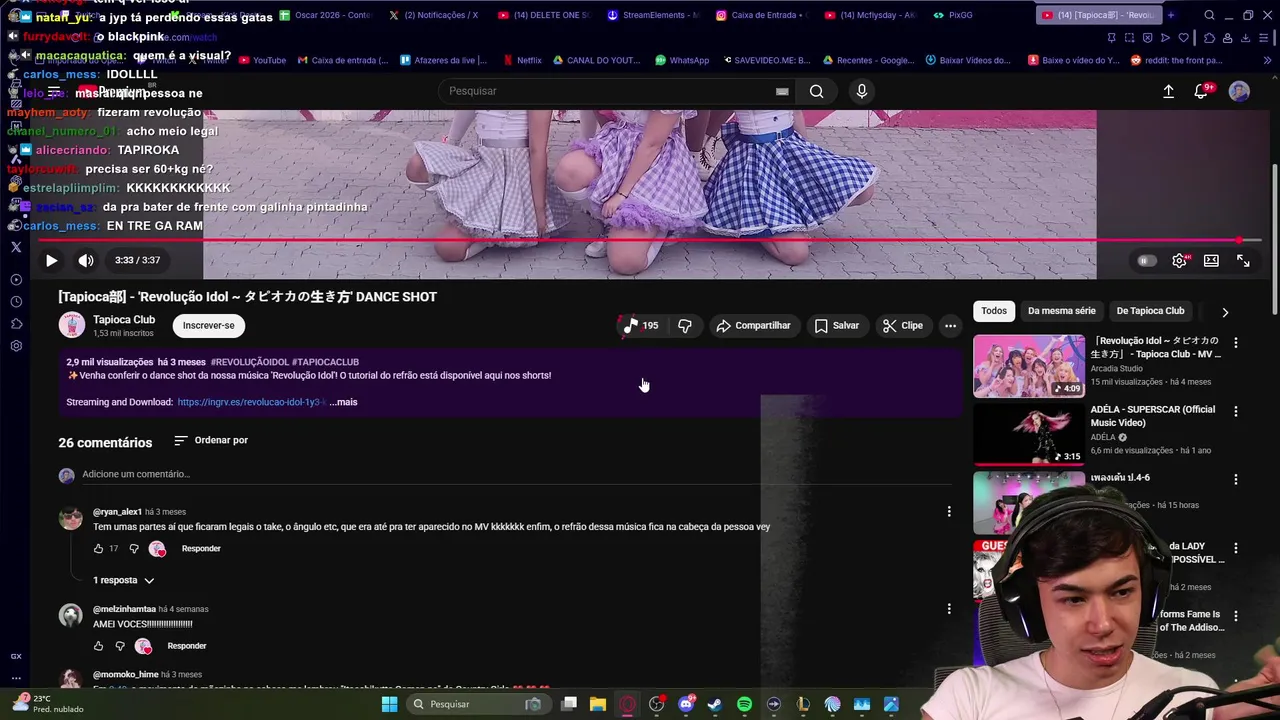Dislike the comment by @ryan_alex1
The image size is (1280, 720).
(134, 549)
